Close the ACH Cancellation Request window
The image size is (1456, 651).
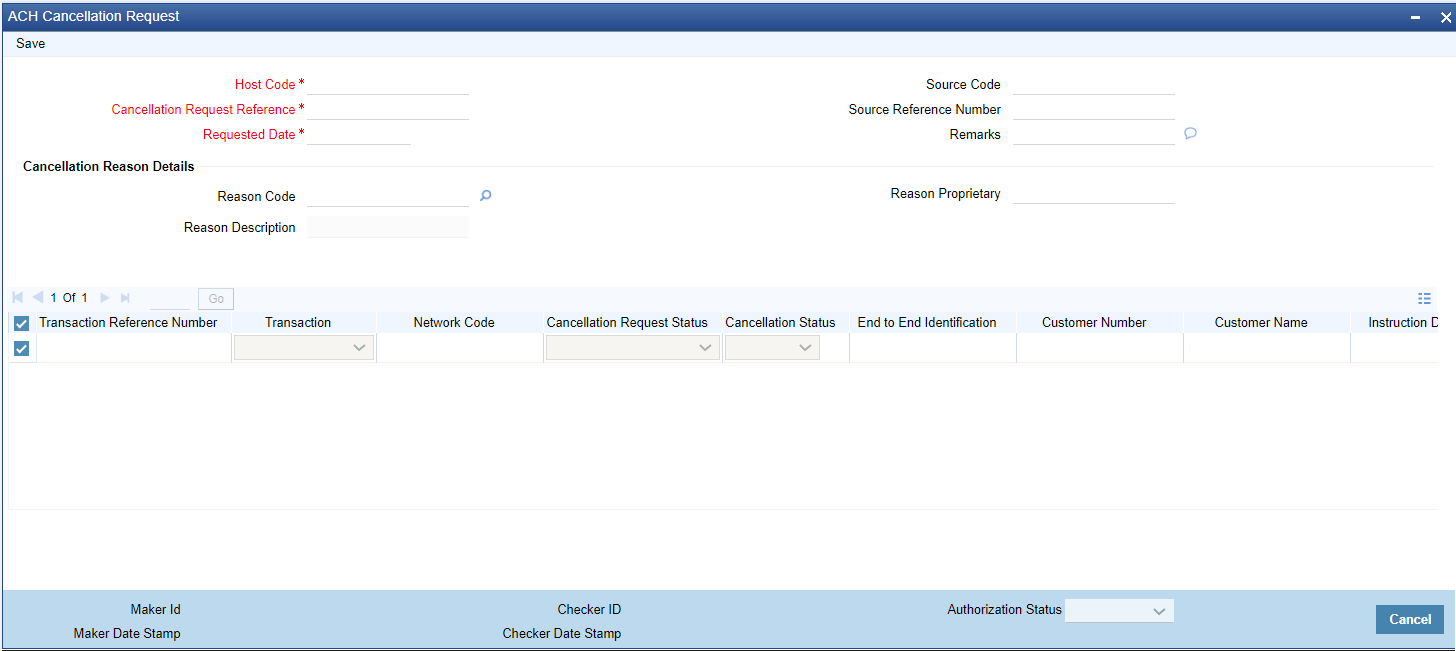pyautogui.click(x=1444, y=17)
